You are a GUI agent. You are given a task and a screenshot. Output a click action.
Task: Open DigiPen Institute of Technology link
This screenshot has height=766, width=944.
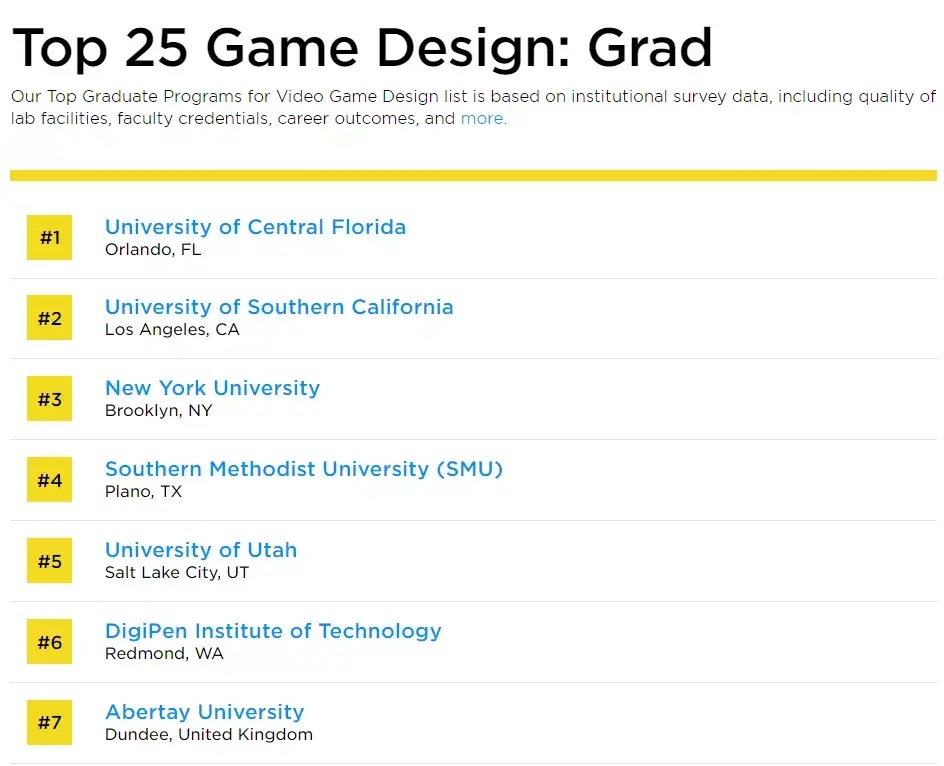click(273, 631)
